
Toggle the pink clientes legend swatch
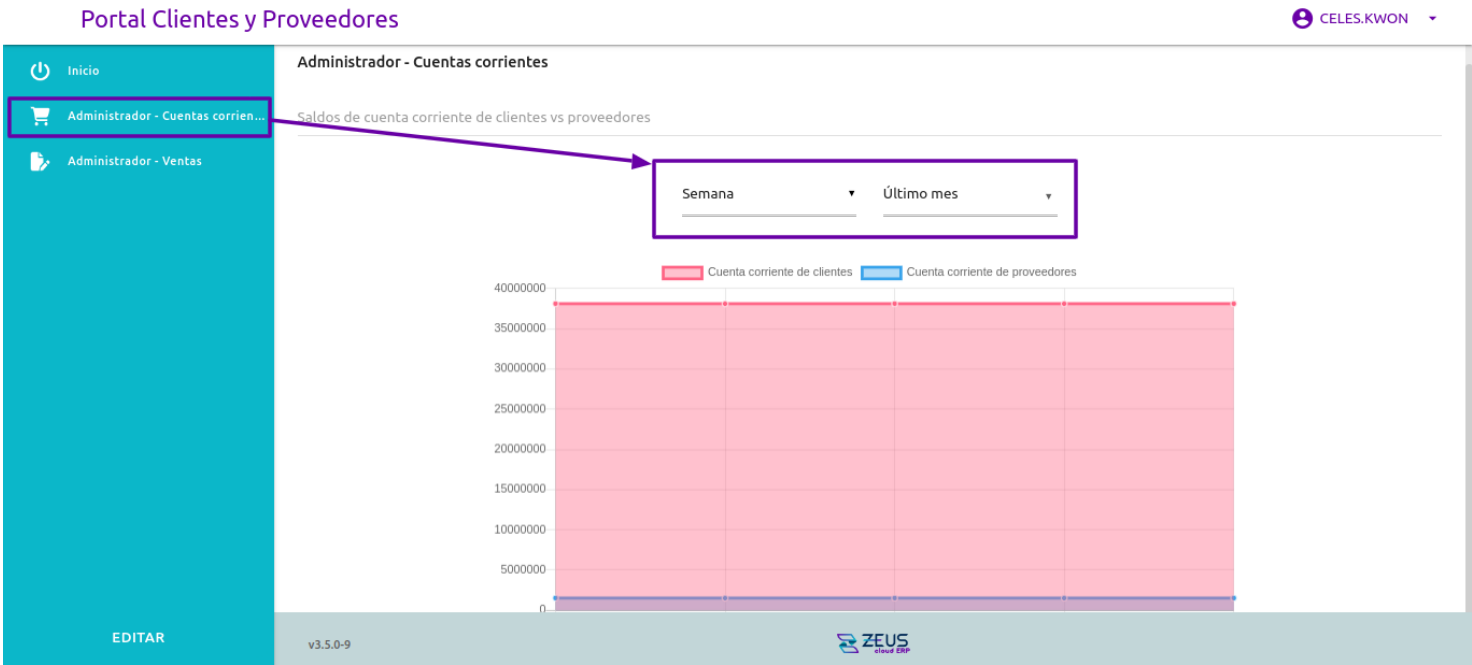pos(682,272)
